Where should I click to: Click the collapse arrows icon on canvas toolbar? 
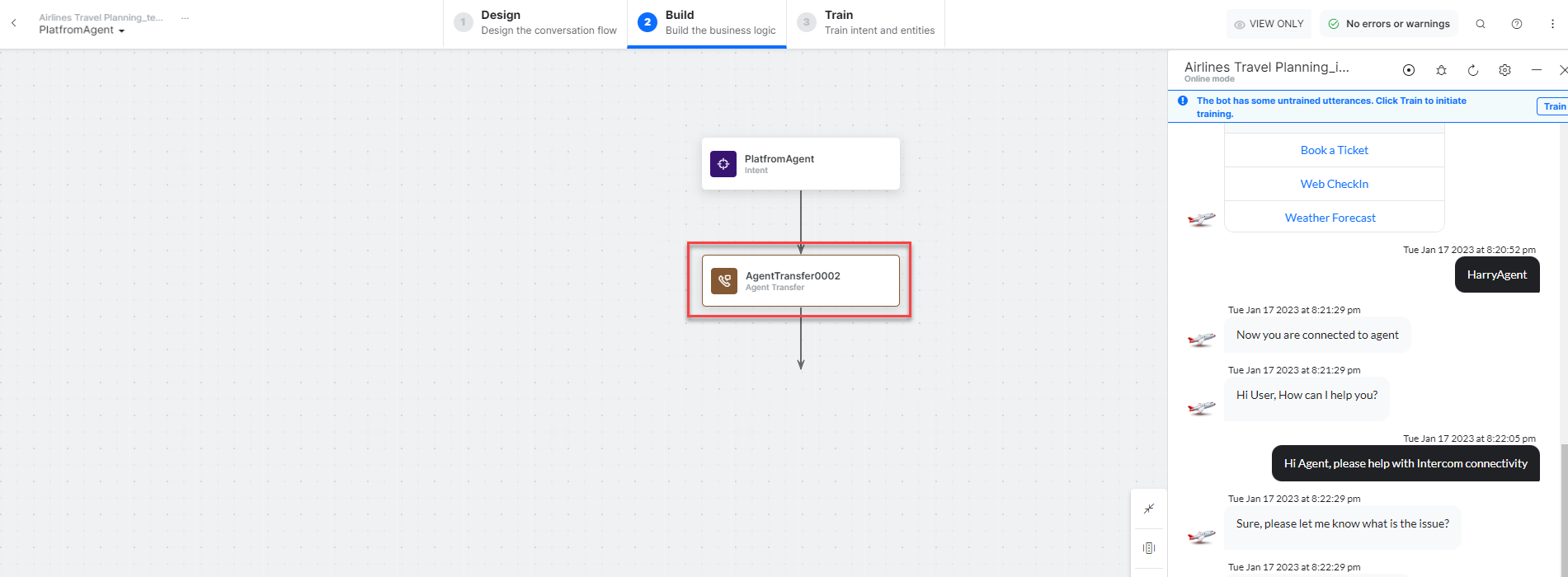tap(1149, 509)
